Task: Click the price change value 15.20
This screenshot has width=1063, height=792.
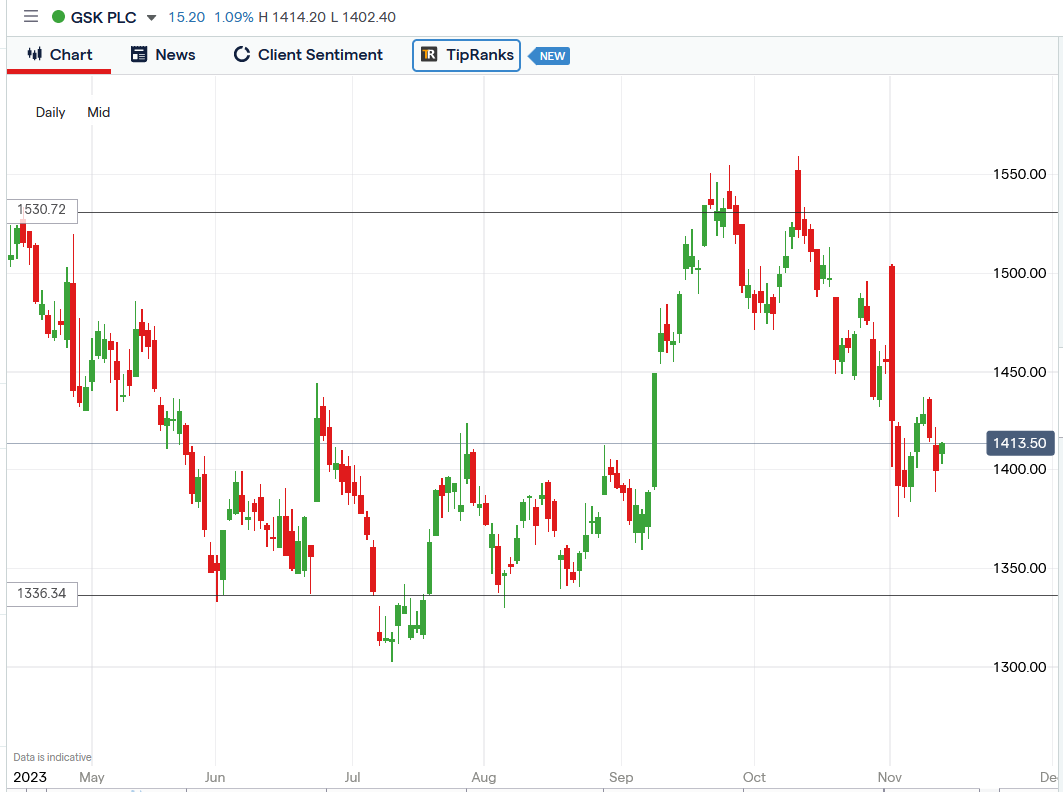Action: coord(186,18)
